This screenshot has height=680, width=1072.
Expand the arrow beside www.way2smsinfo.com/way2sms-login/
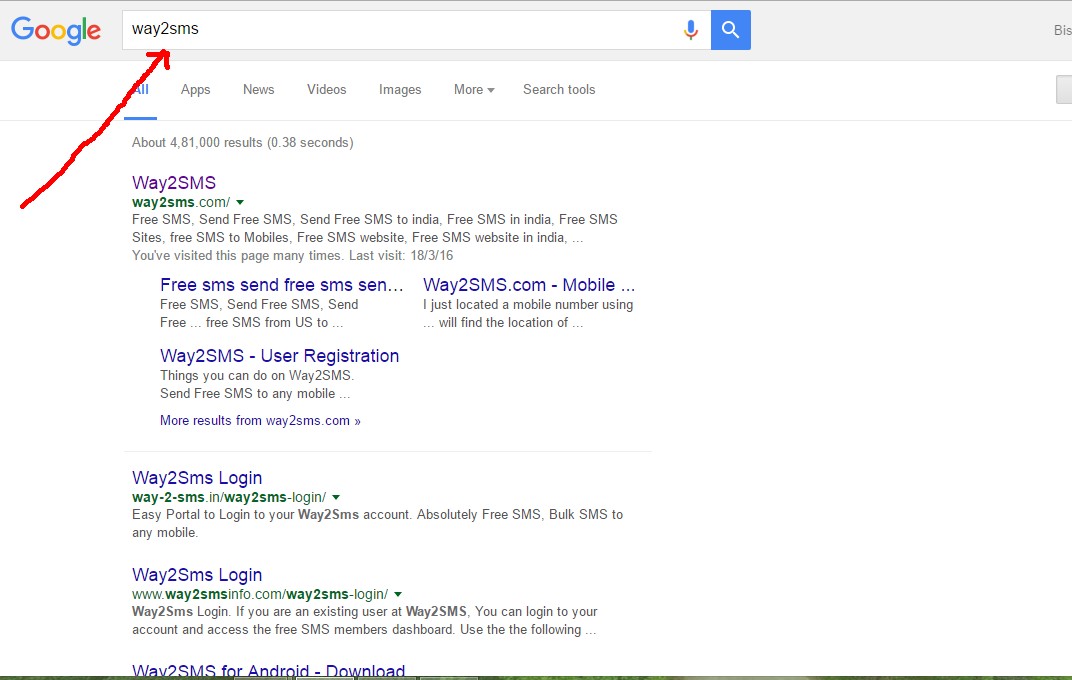(398, 595)
